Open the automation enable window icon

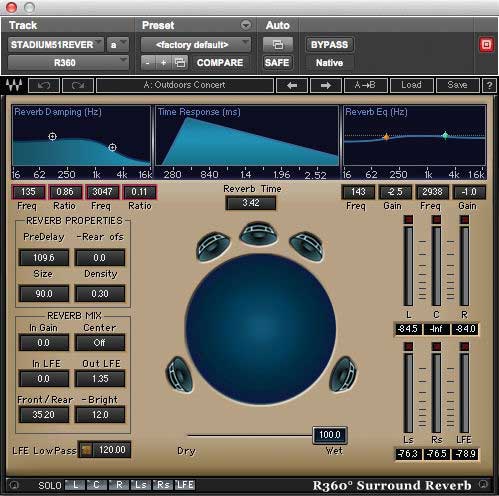(x=278, y=45)
